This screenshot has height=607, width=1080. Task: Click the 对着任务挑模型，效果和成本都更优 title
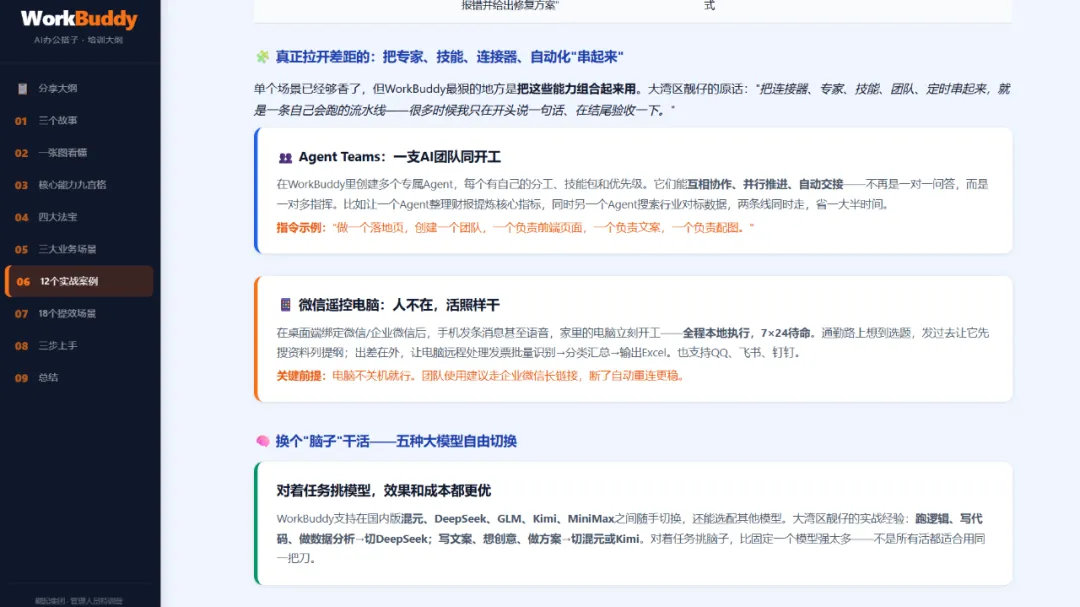[x=384, y=491]
